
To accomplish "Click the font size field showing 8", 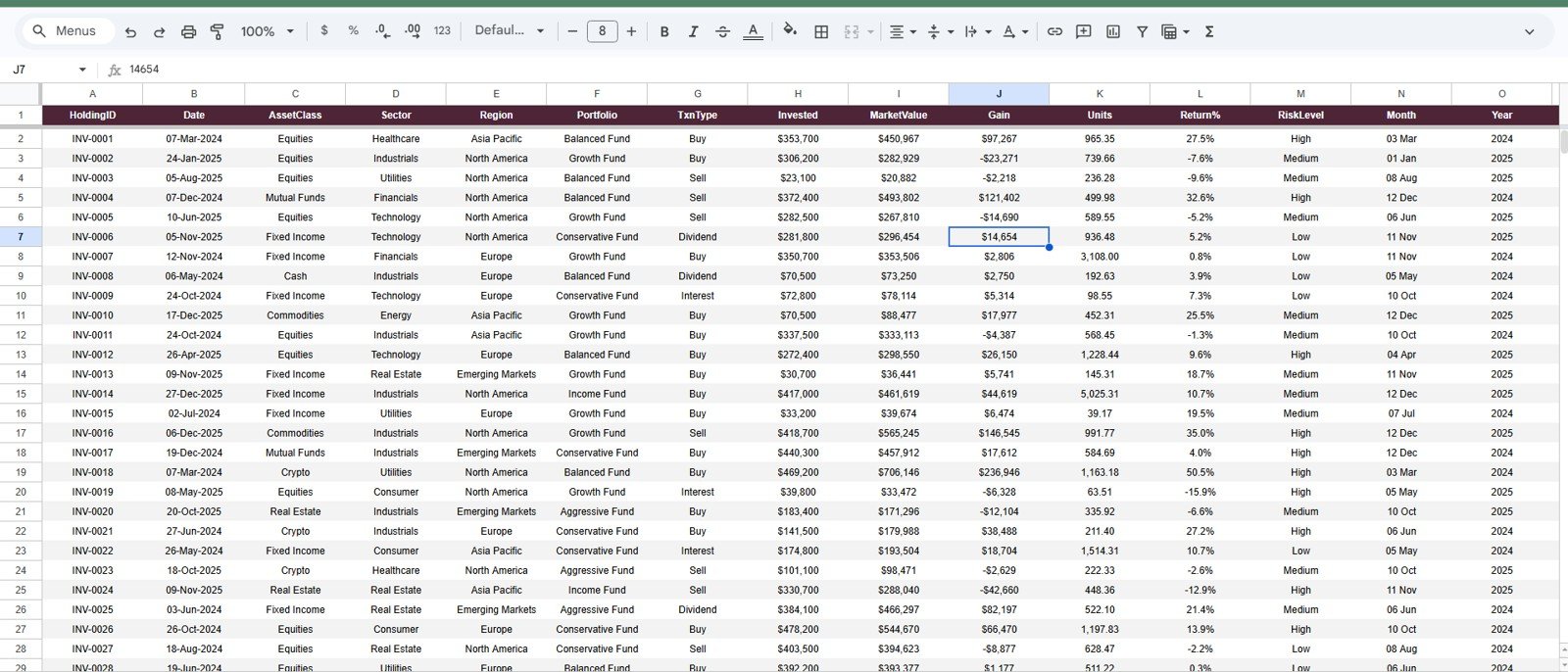I will [x=602, y=31].
